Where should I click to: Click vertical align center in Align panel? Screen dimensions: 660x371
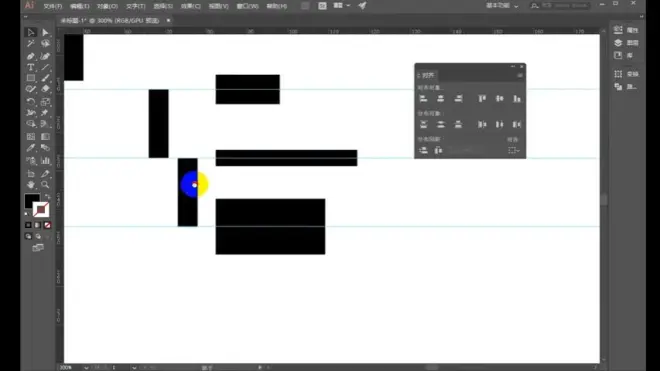coord(499,99)
